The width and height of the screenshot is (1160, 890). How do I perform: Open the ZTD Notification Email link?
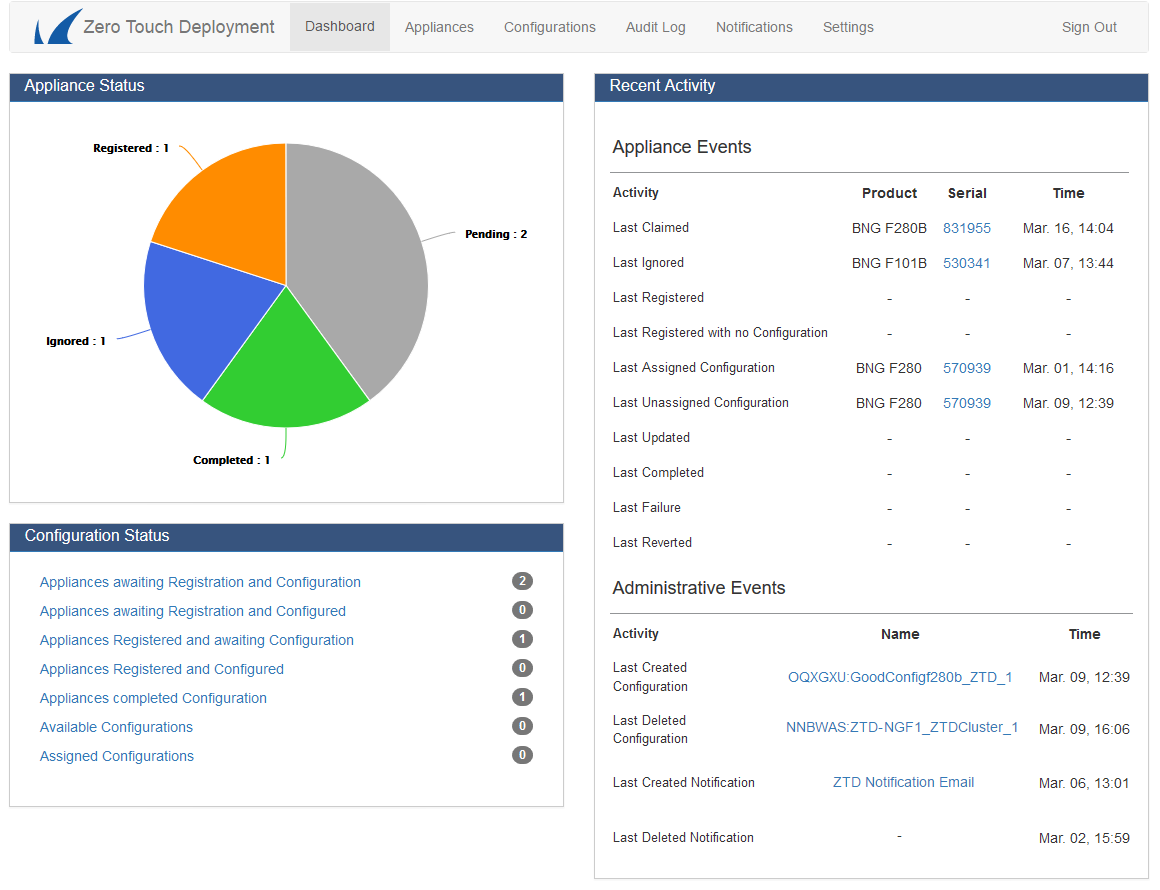(x=903, y=782)
